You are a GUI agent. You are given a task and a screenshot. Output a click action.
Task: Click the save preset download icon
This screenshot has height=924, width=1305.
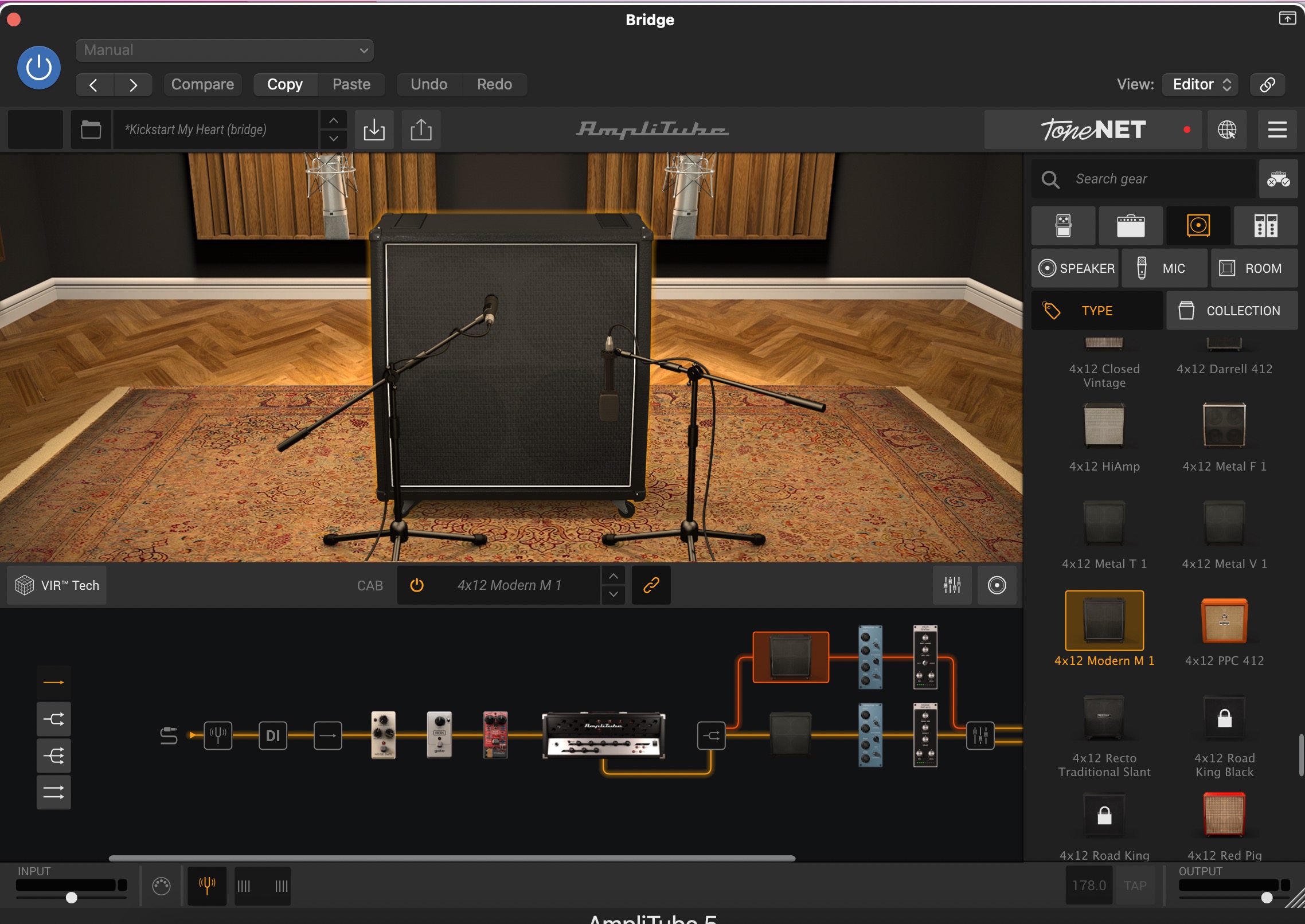374,130
